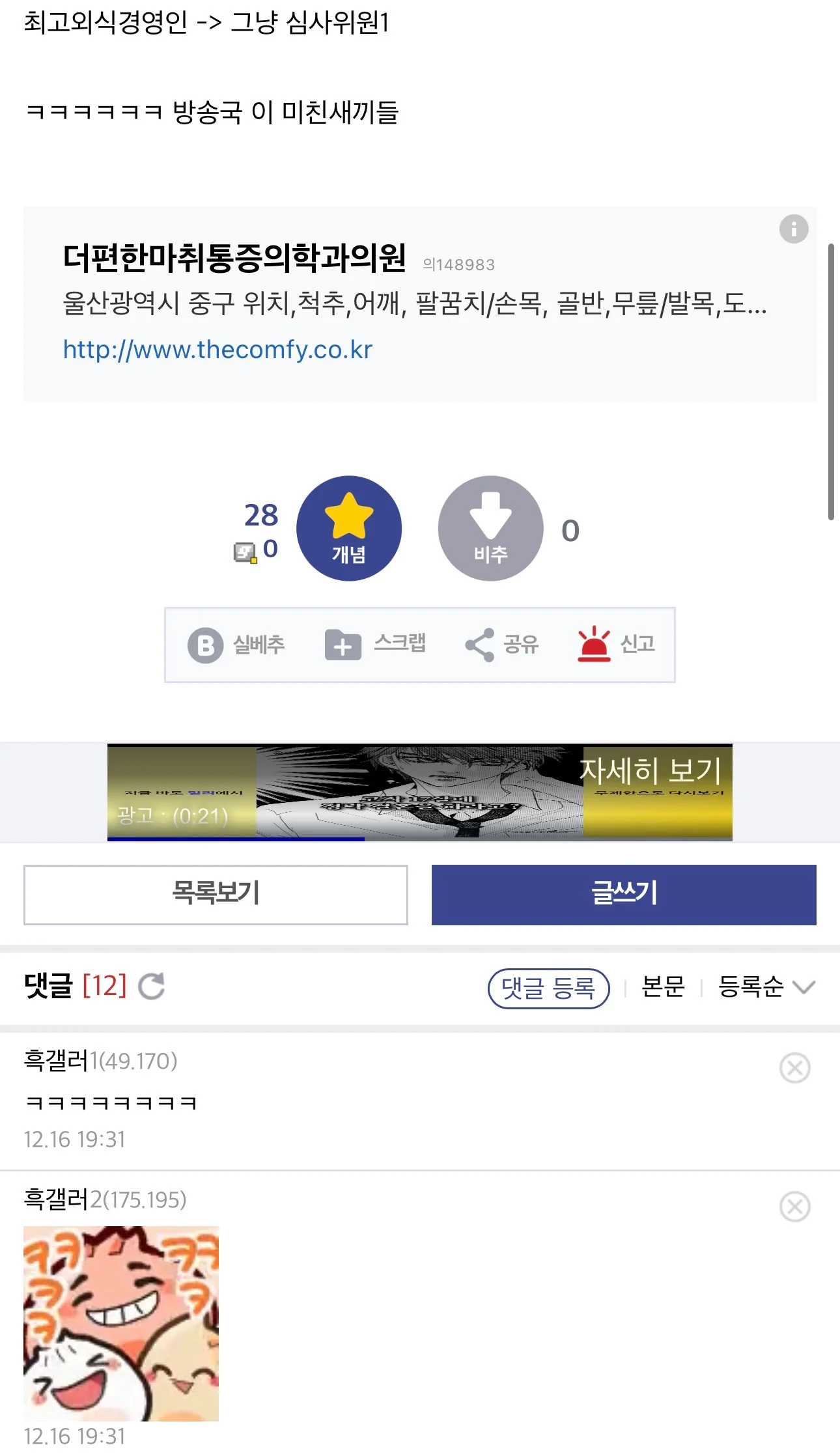This screenshot has height=1456, width=840.
Task: Report post with the 신고 siren icon
Action: point(594,644)
